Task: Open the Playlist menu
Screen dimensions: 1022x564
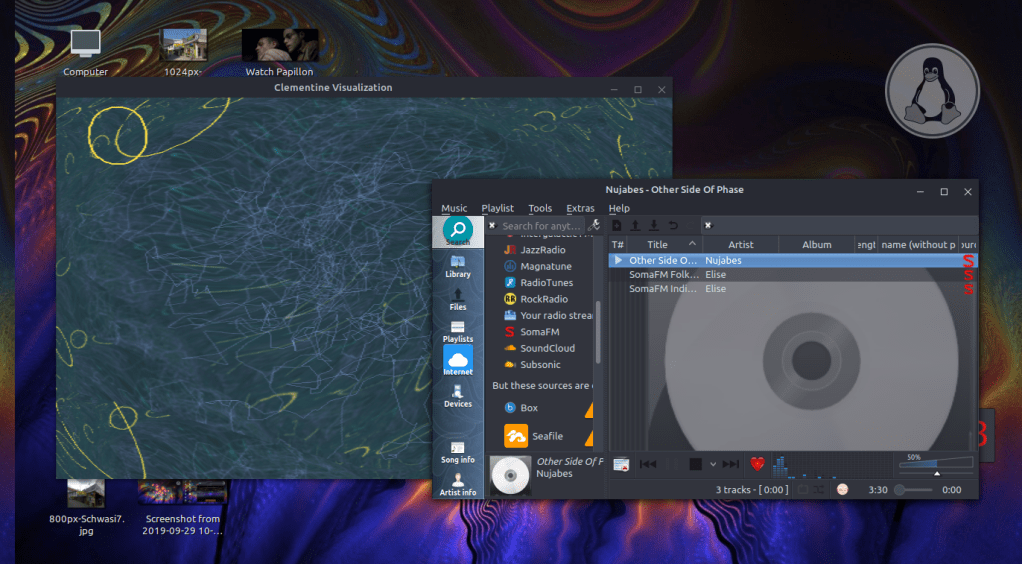Action: (x=497, y=208)
